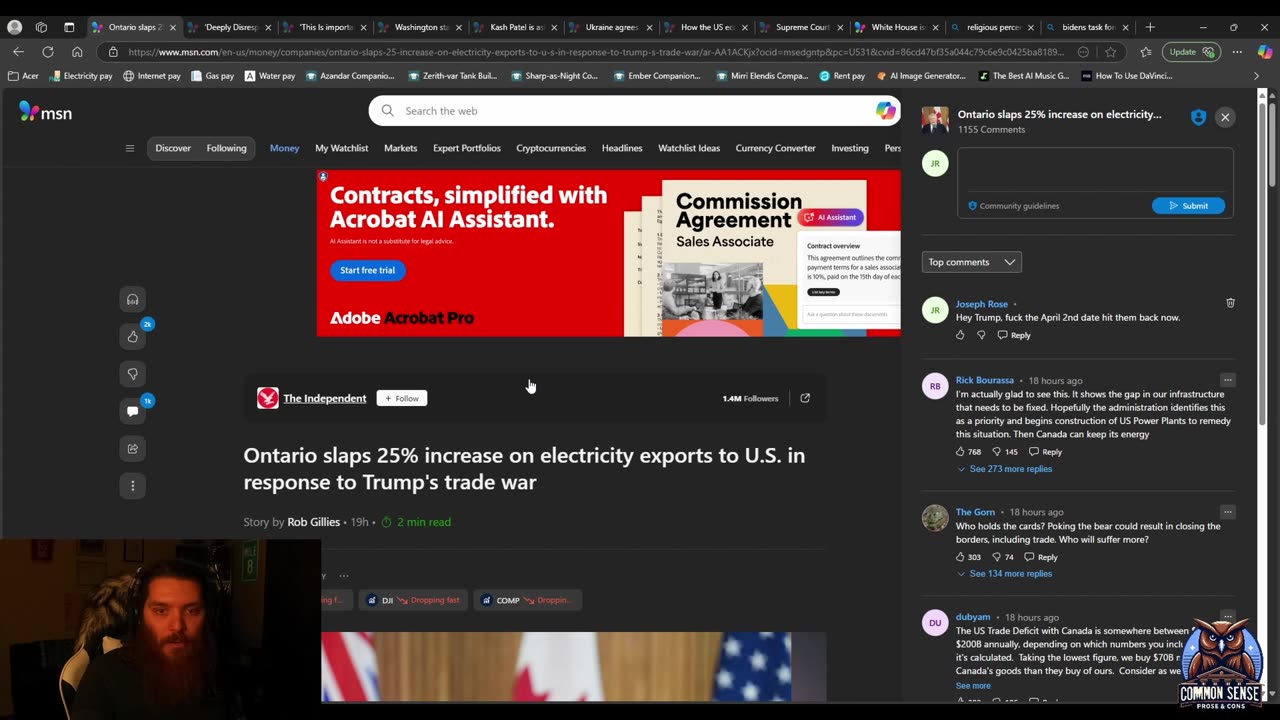Reply to Rick Bourassa's comment
The height and width of the screenshot is (720, 1280).
click(x=1046, y=452)
